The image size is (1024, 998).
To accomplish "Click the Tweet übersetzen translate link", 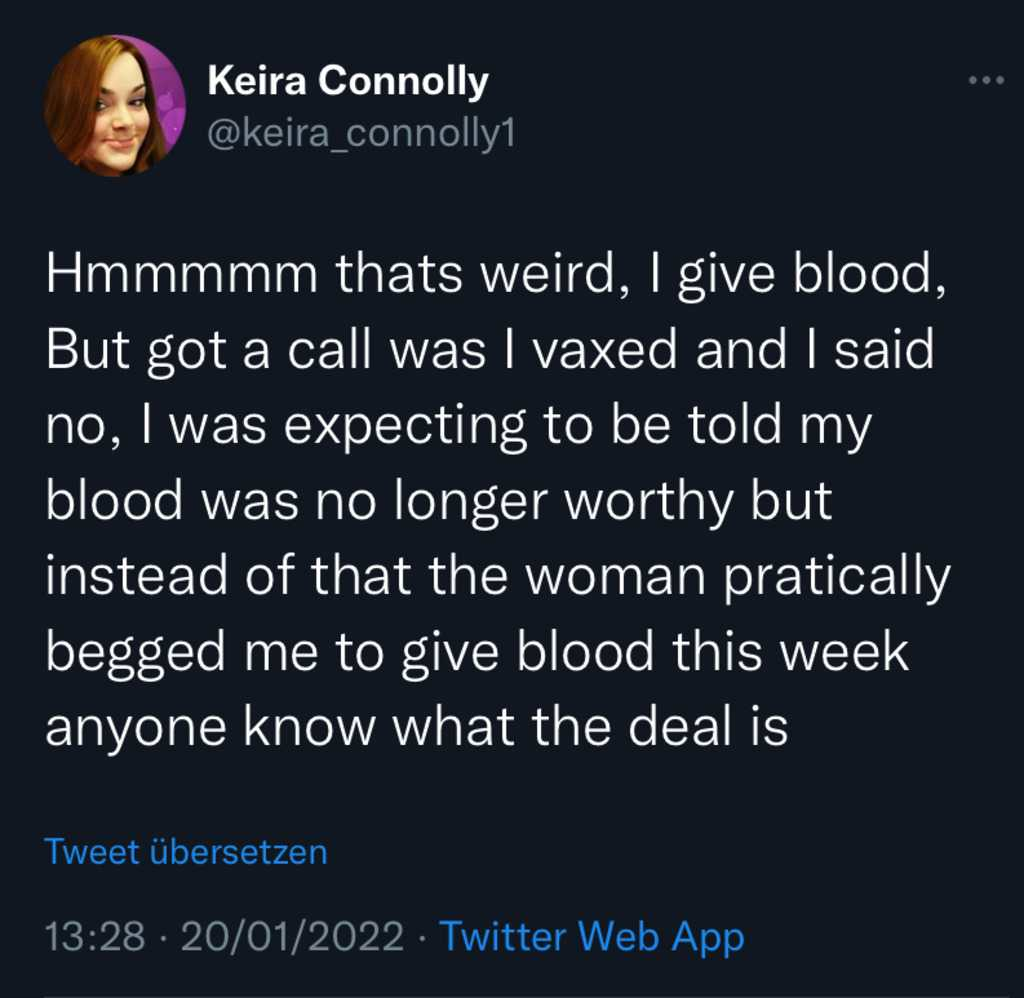I will tap(186, 852).
